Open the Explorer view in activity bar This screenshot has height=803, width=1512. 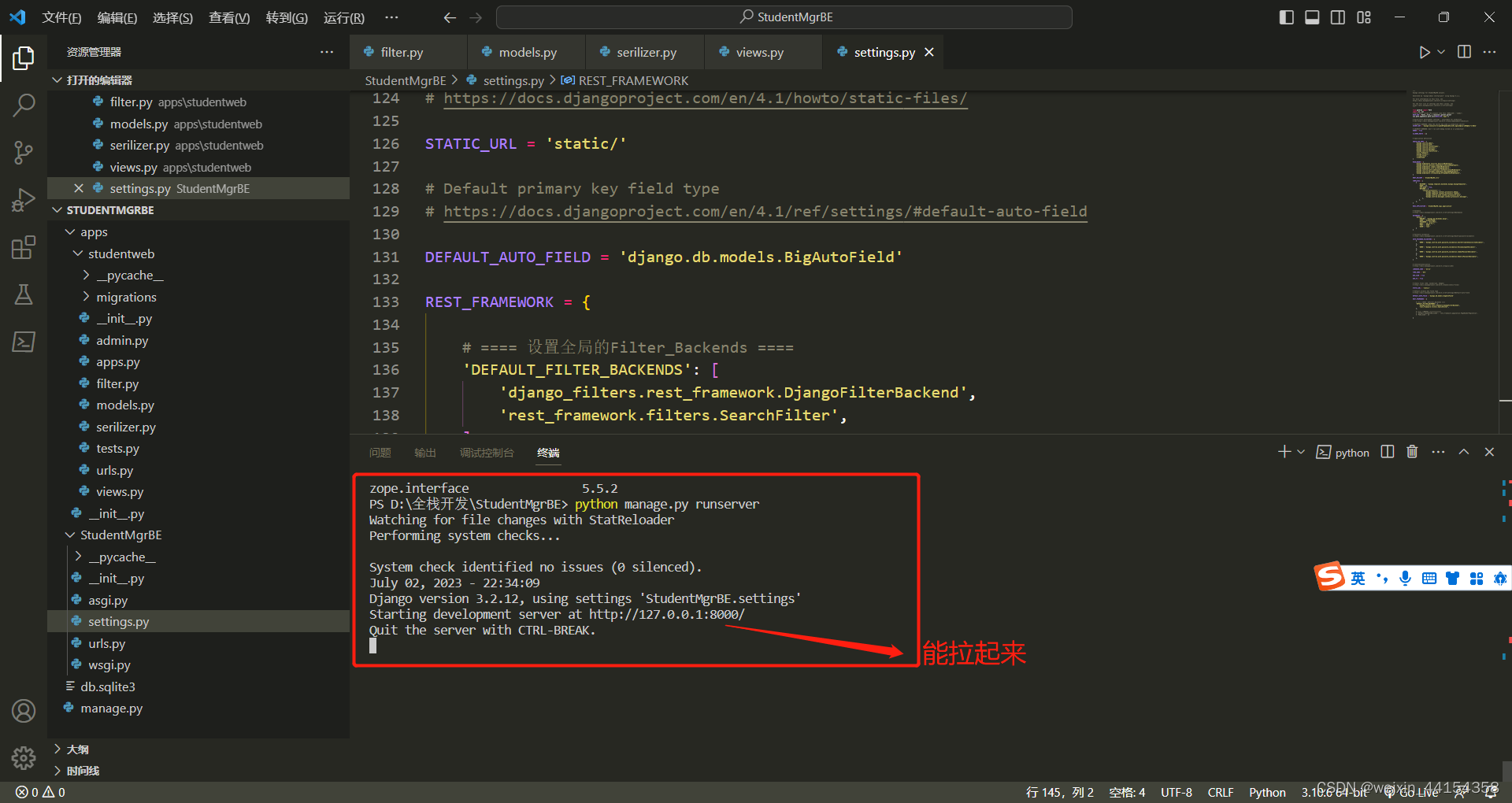pos(24,57)
